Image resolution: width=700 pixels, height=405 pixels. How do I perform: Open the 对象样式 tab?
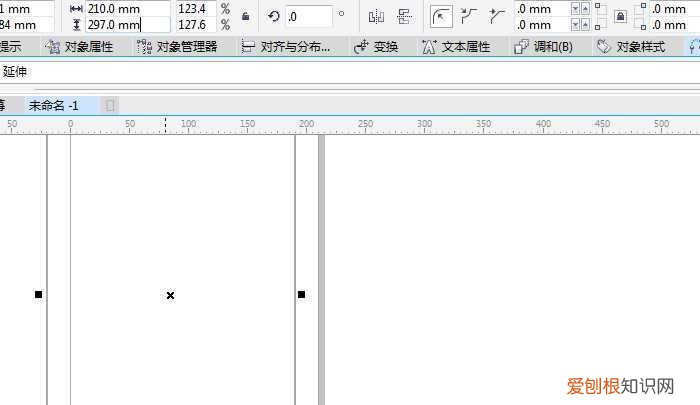(631, 47)
